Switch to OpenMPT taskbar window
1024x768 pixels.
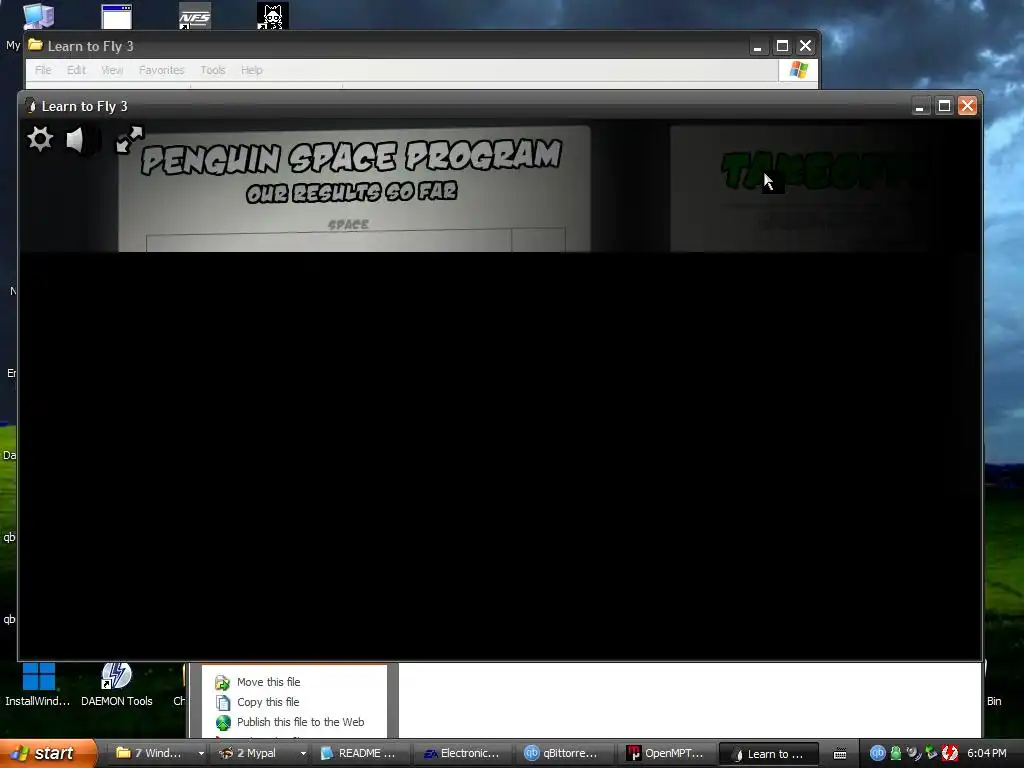(x=666, y=753)
